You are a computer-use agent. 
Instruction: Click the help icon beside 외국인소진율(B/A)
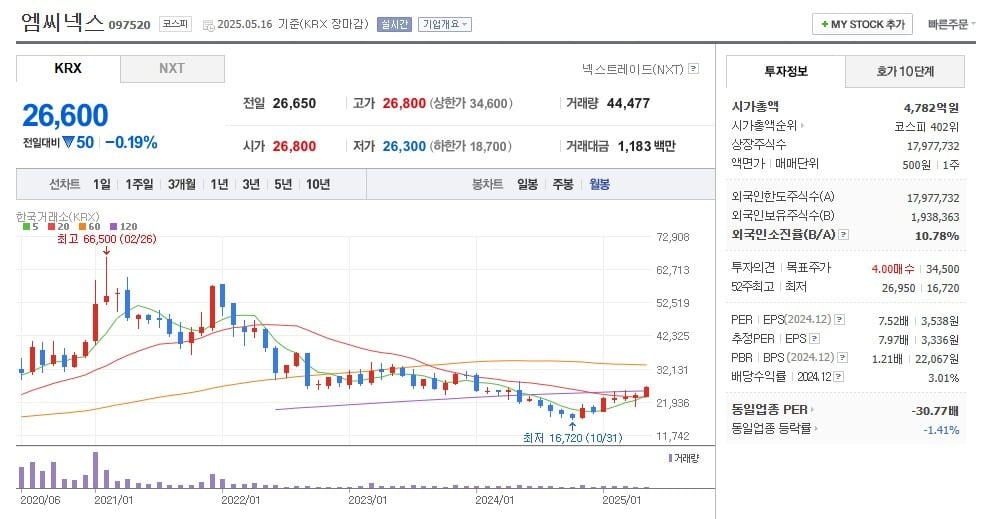pos(843,235)
